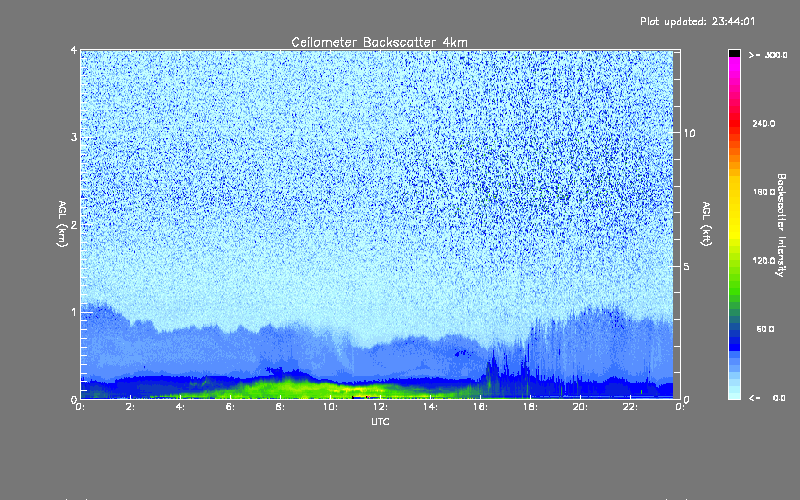
Task: Select the '22:' UTC tick label
Action: tap(631, 407)
